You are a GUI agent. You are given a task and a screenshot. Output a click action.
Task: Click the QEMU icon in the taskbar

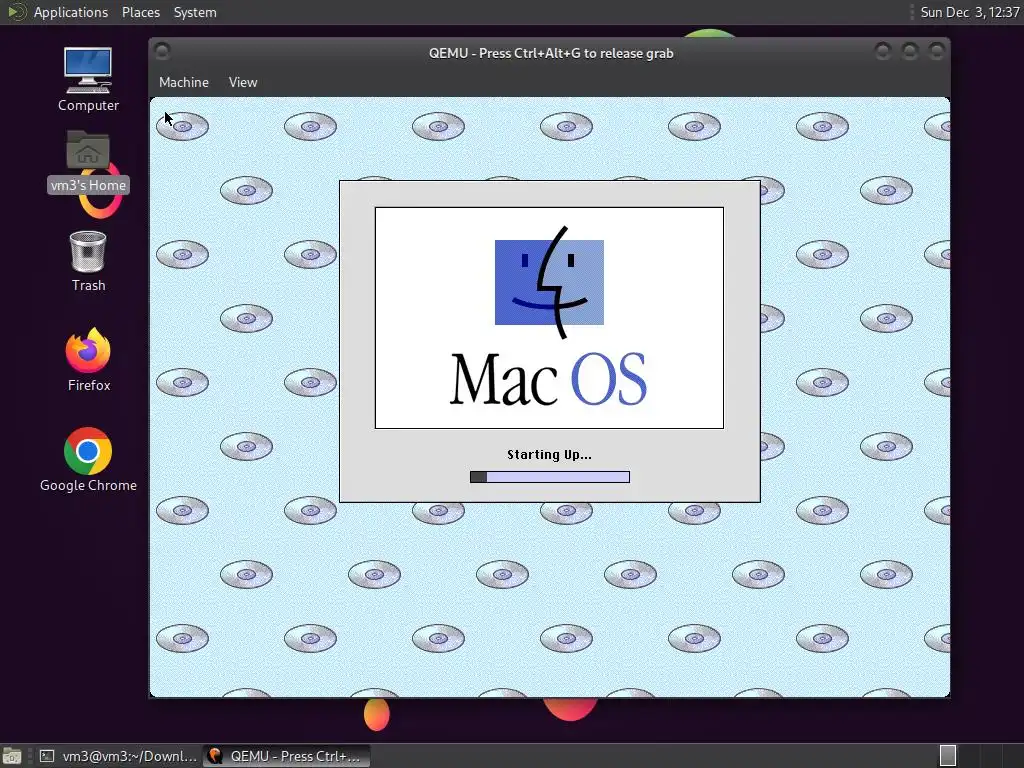[x=214, y=756]
